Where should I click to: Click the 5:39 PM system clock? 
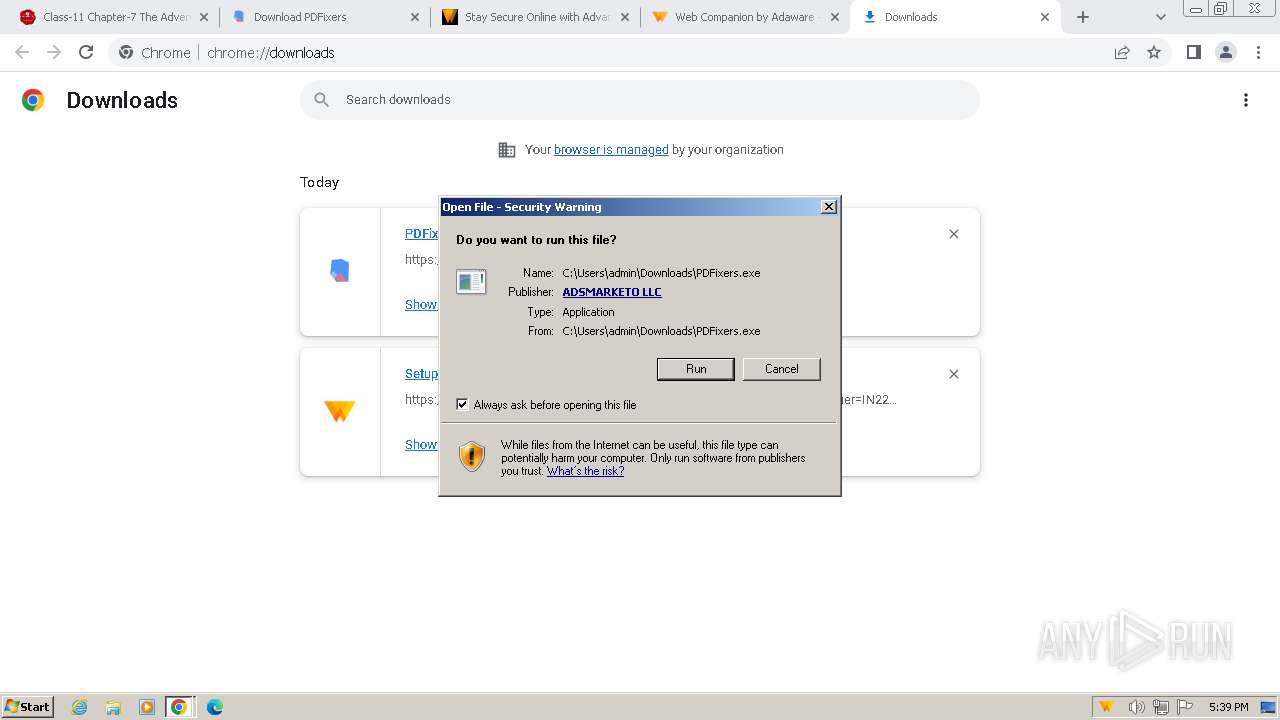tap(1228, 707)
